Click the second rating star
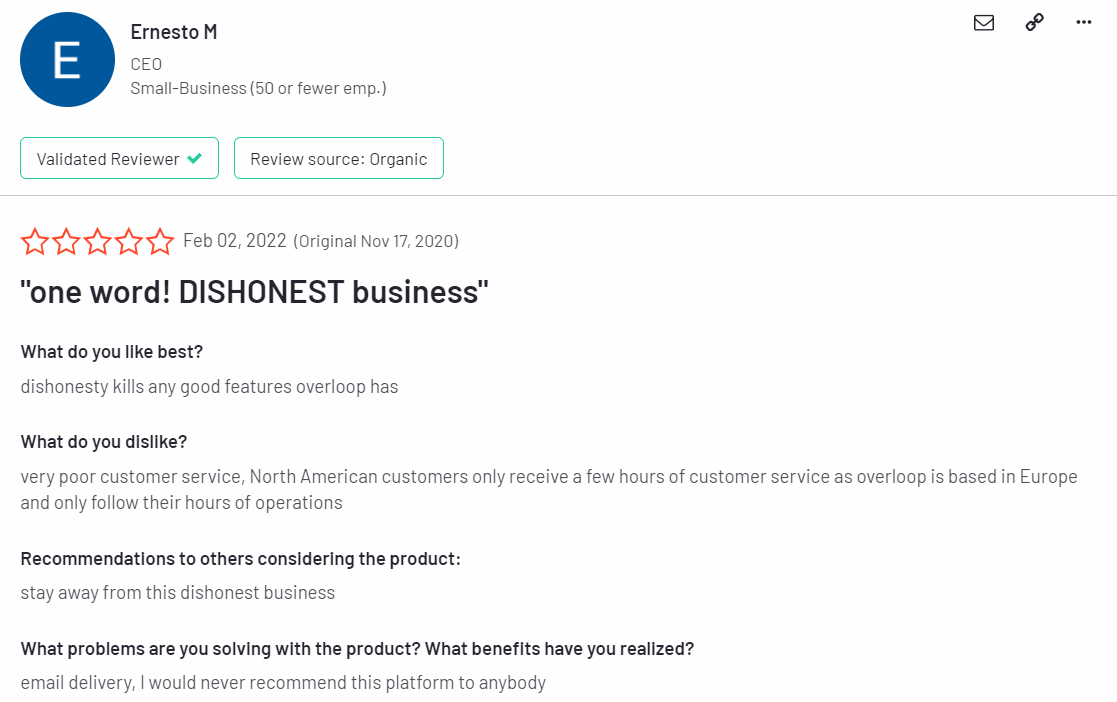1117x702 pixels. [x=66, y=241]
